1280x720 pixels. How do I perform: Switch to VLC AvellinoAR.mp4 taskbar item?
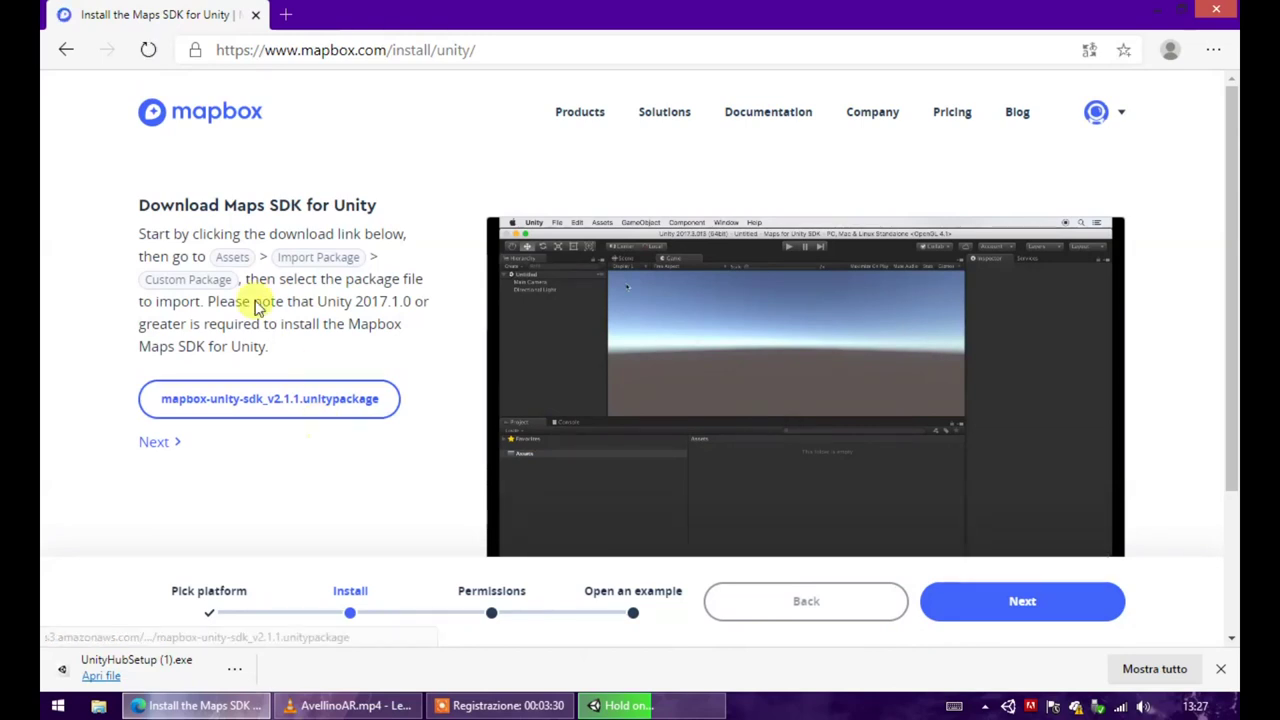pyautogui.click(x=348, y=706)
